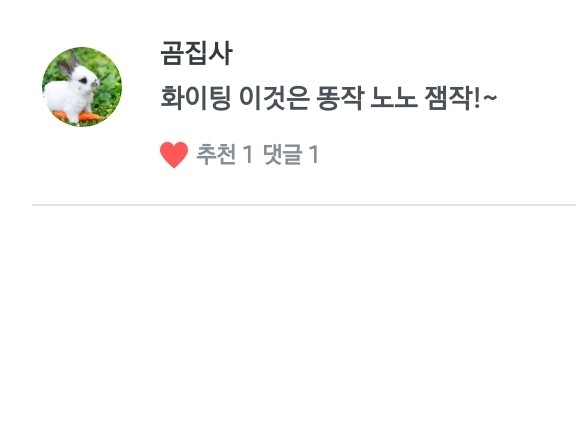Click green grass area of avatar
Image resolution: width=576 pixels, height=432 pixels.
108,92
